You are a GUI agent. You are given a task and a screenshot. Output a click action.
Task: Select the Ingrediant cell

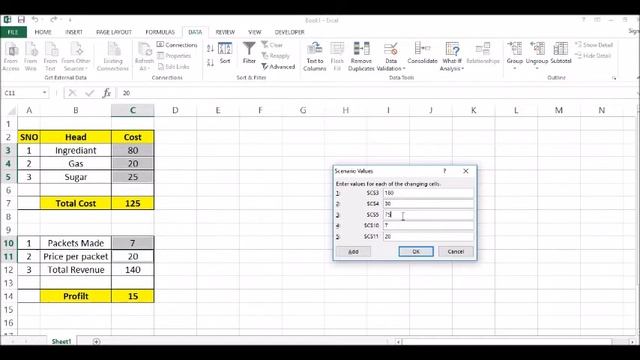click(76, 150)
